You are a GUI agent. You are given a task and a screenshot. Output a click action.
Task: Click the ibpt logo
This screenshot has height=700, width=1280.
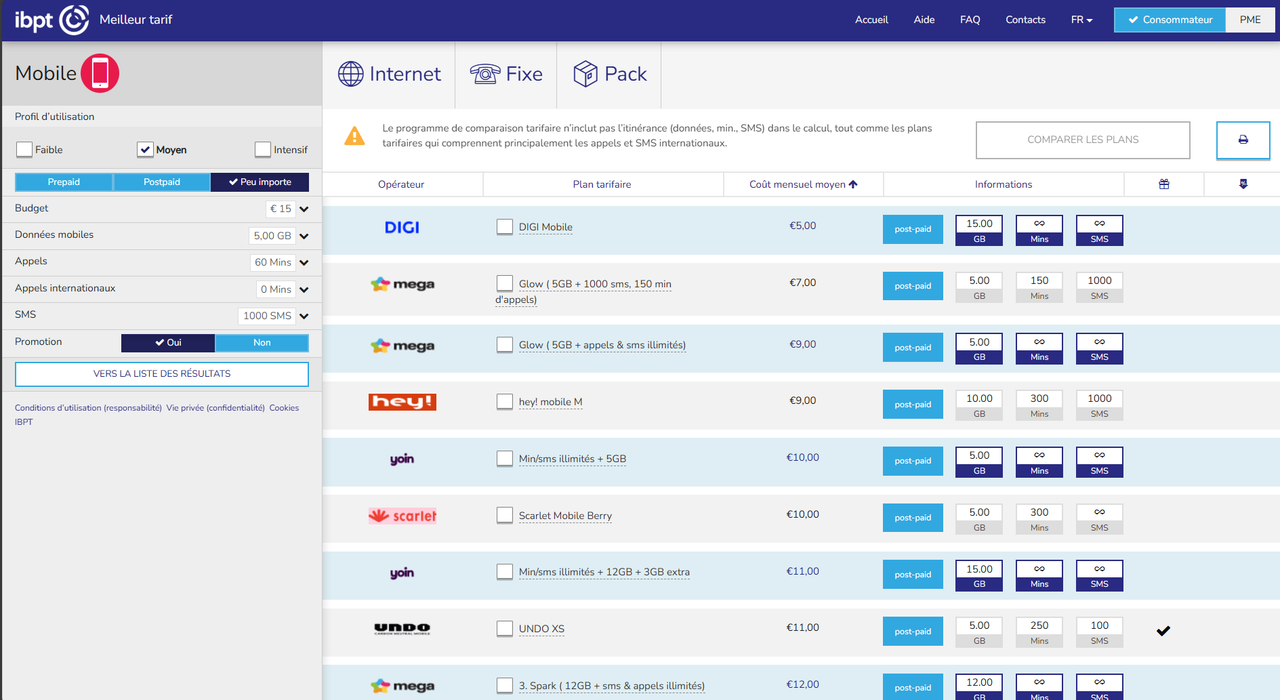pos(52,20)
